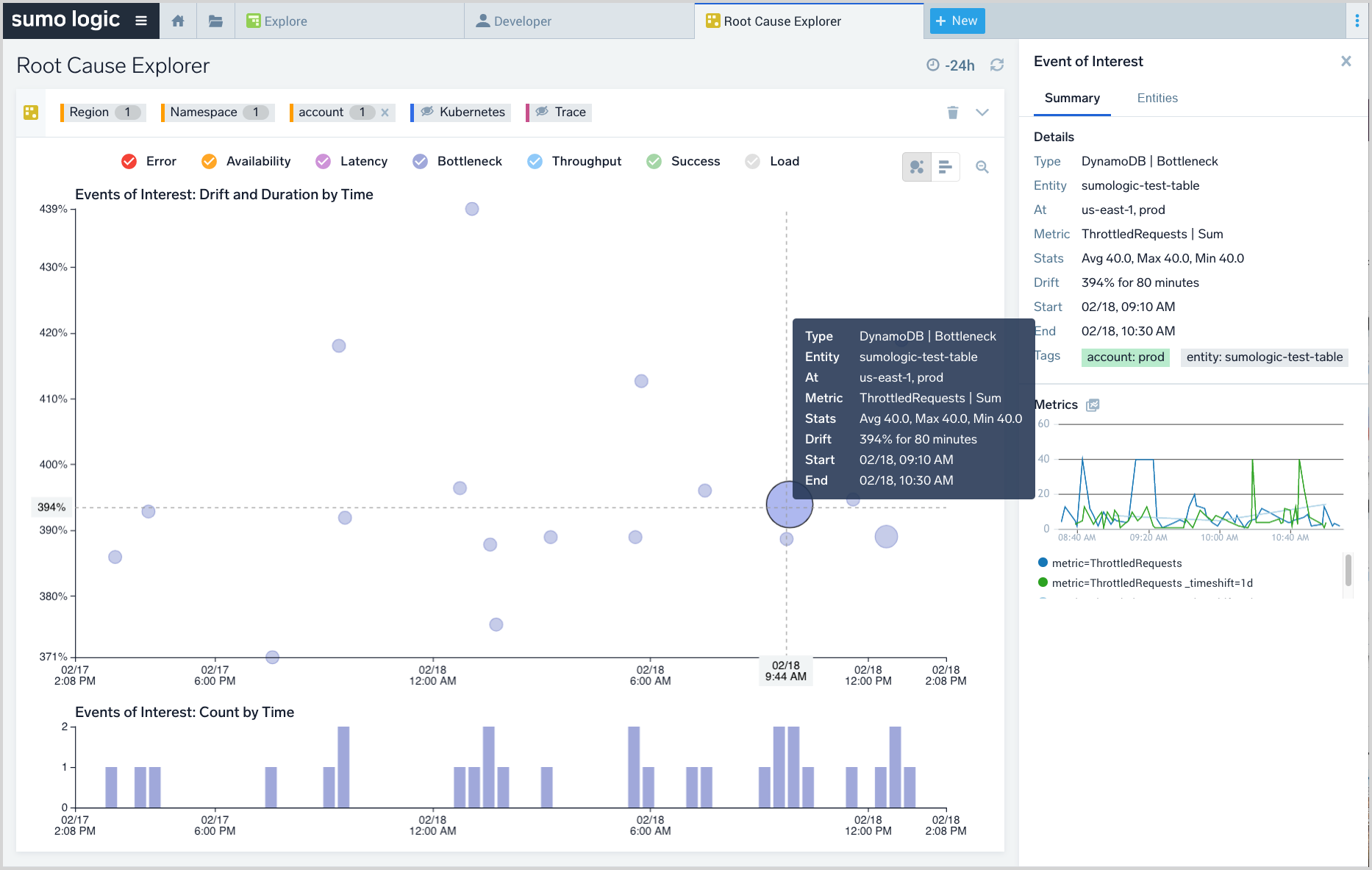Click the + New button
1372x870 pixels.
[957, 21]
